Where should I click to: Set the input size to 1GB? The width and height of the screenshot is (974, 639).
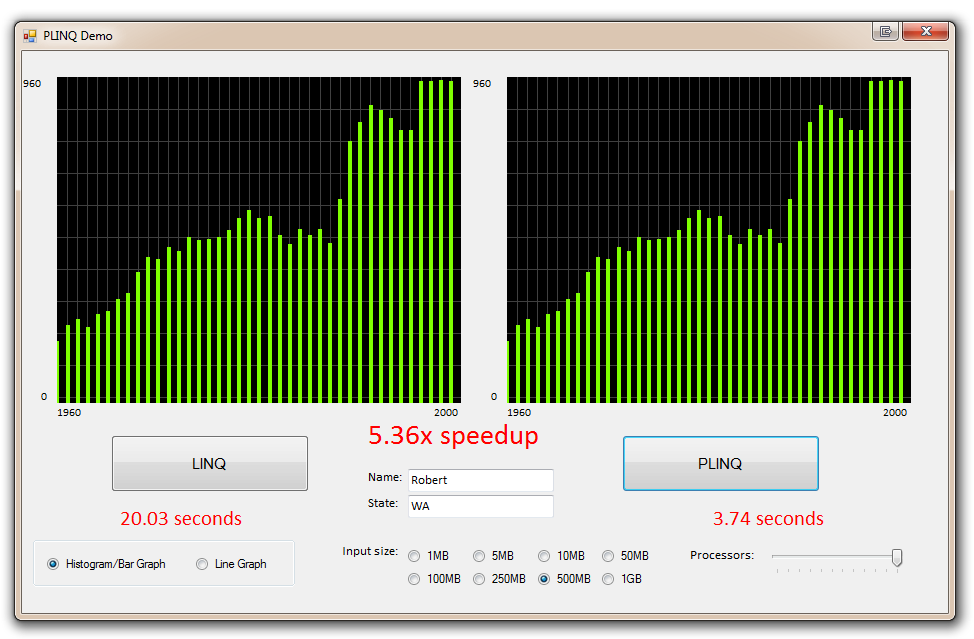(608, 579)
